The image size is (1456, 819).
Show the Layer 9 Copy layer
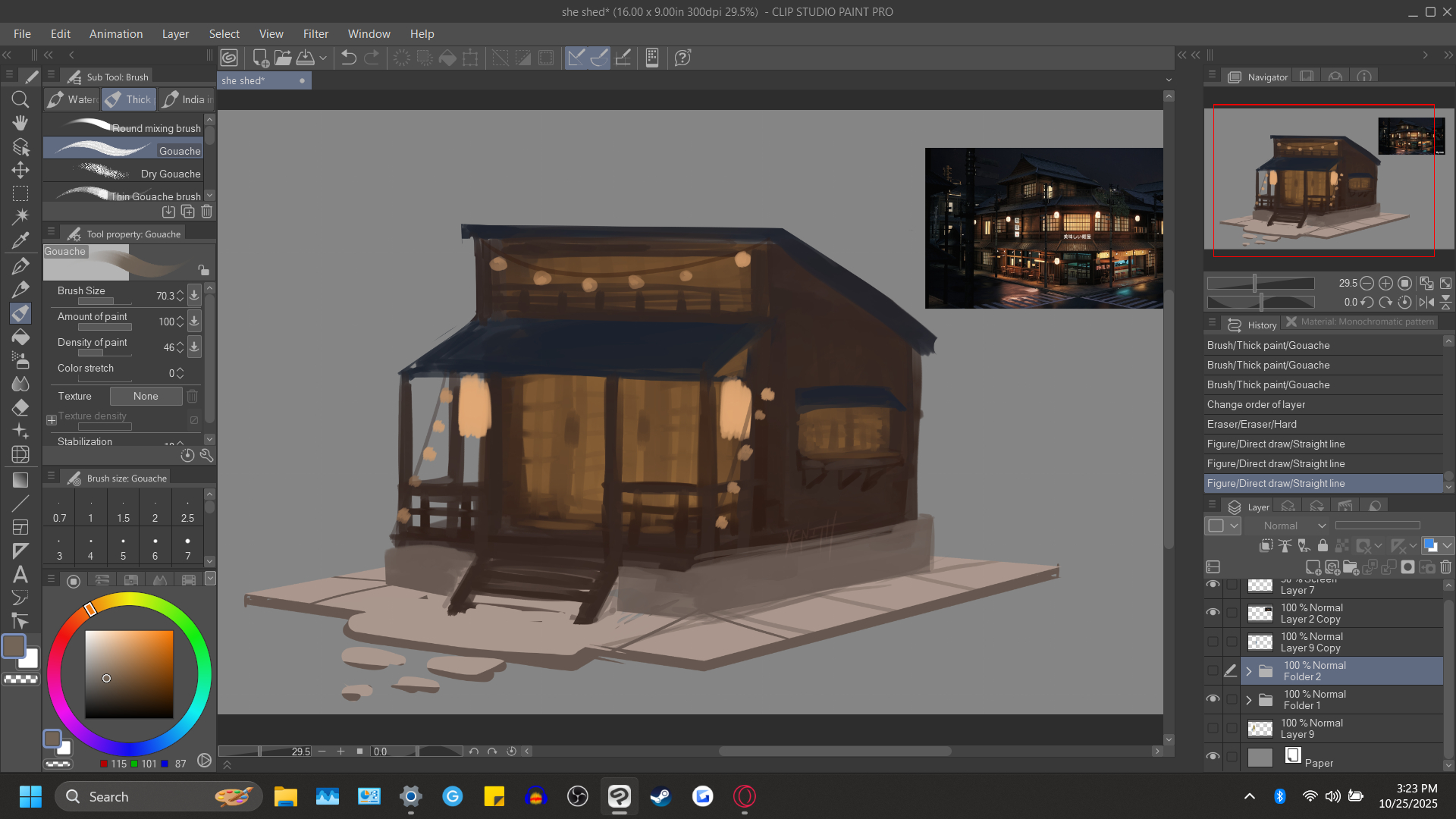pyautogui.click(x=1213, y=642)
